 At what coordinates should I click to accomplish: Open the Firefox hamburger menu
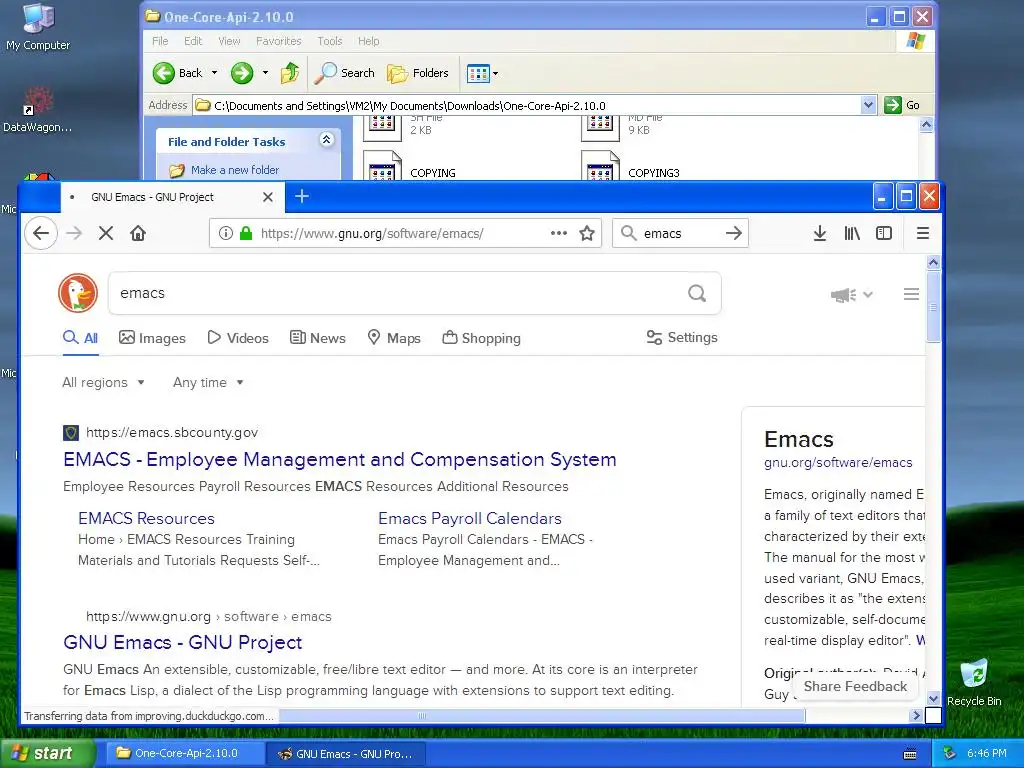(922, 233)
